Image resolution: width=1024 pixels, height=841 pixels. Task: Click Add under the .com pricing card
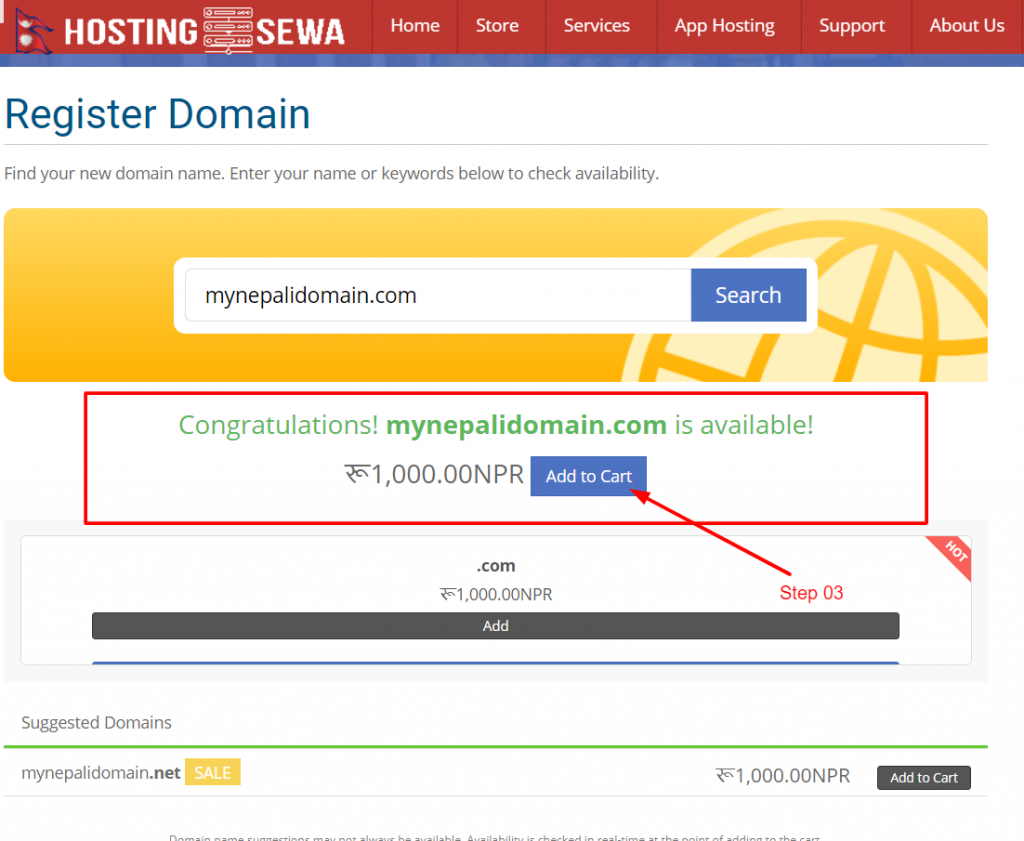point(495,625)
